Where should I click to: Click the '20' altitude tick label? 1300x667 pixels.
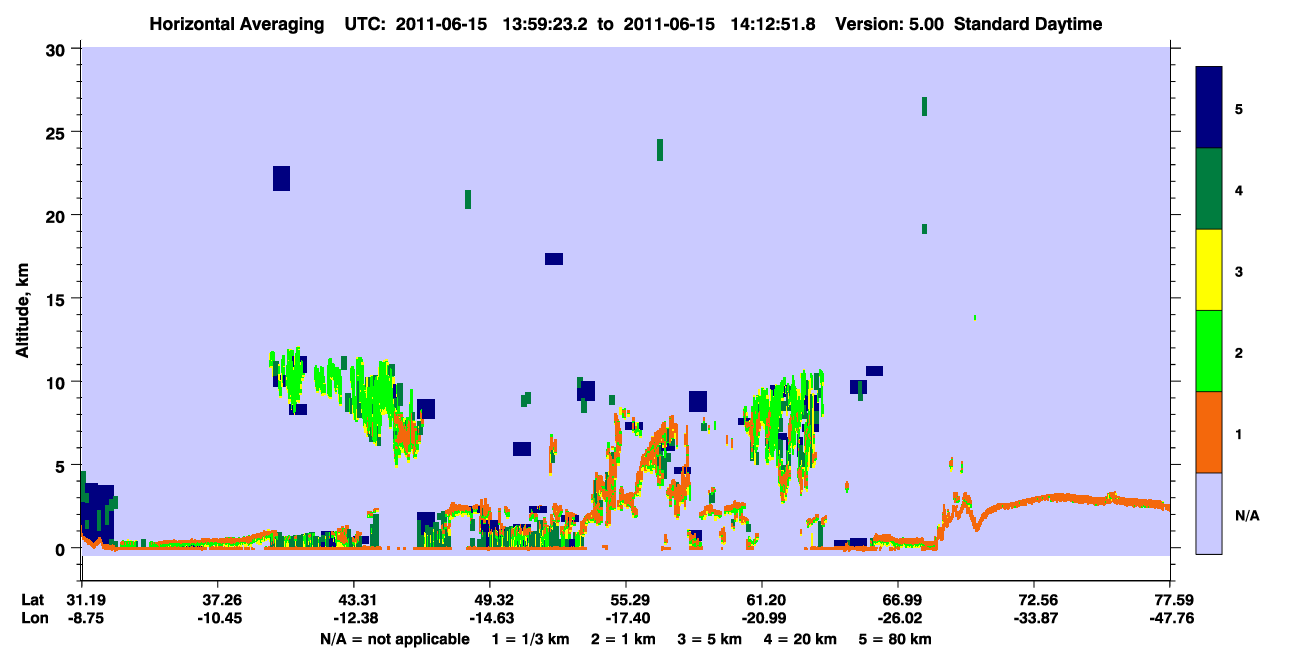(58, 215)
